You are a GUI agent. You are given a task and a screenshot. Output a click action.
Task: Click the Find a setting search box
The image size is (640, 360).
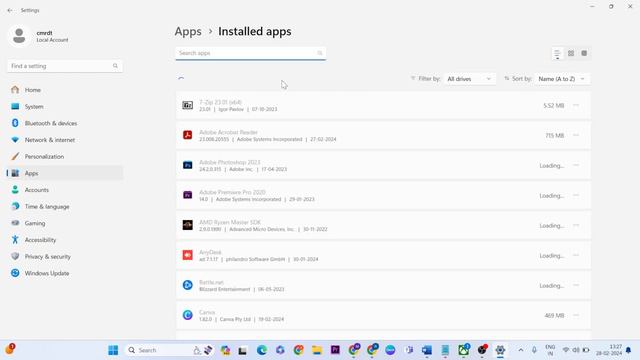click(65, 66)
